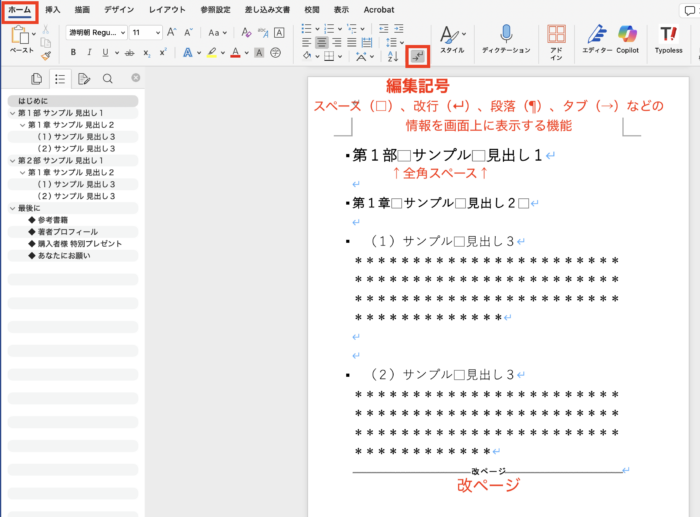Open search pane in navigation sidebar
The width and height of the screenshot is (700, 517).
(108, 79)
